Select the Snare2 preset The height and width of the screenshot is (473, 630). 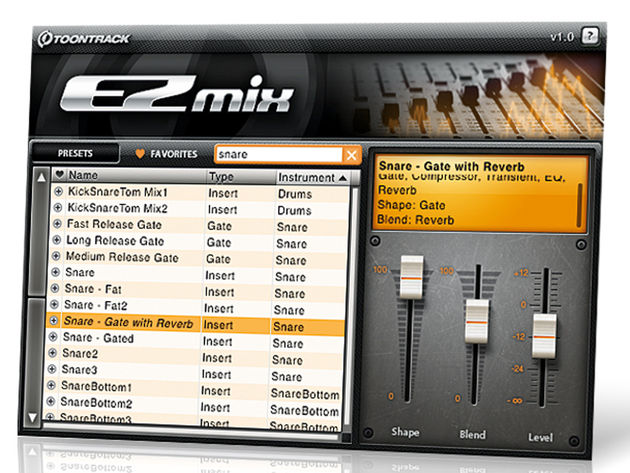point(80,354)
